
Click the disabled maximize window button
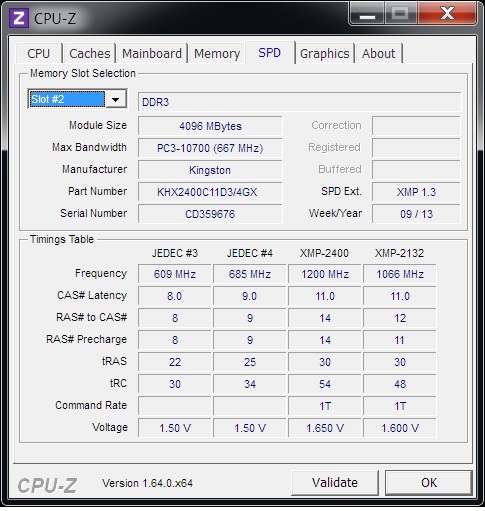tap(400, 14)
